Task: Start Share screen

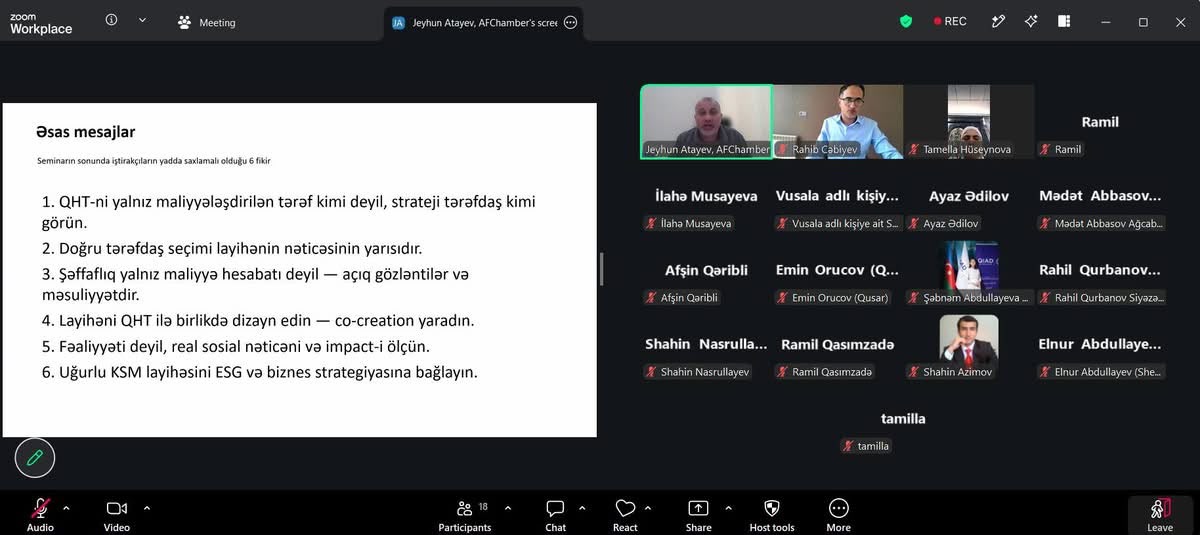Action: (699, 513)
